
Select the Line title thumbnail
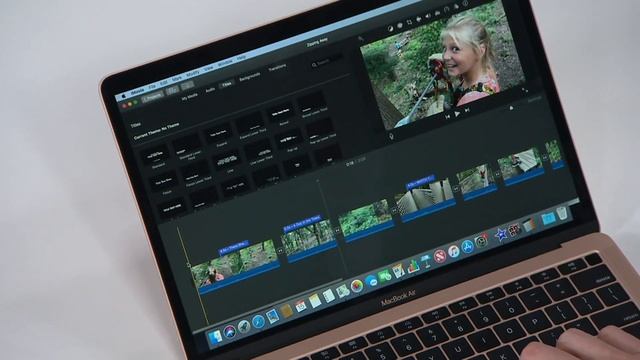227,160
